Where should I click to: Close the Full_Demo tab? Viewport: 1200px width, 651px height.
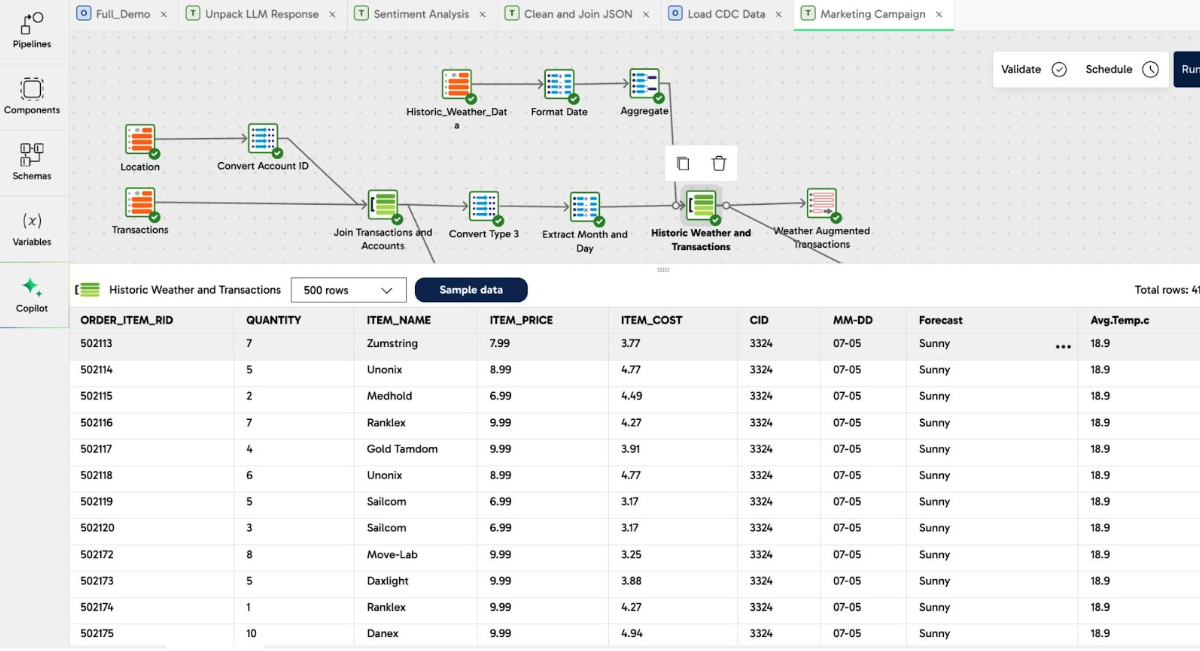click(x=163, y=14)
